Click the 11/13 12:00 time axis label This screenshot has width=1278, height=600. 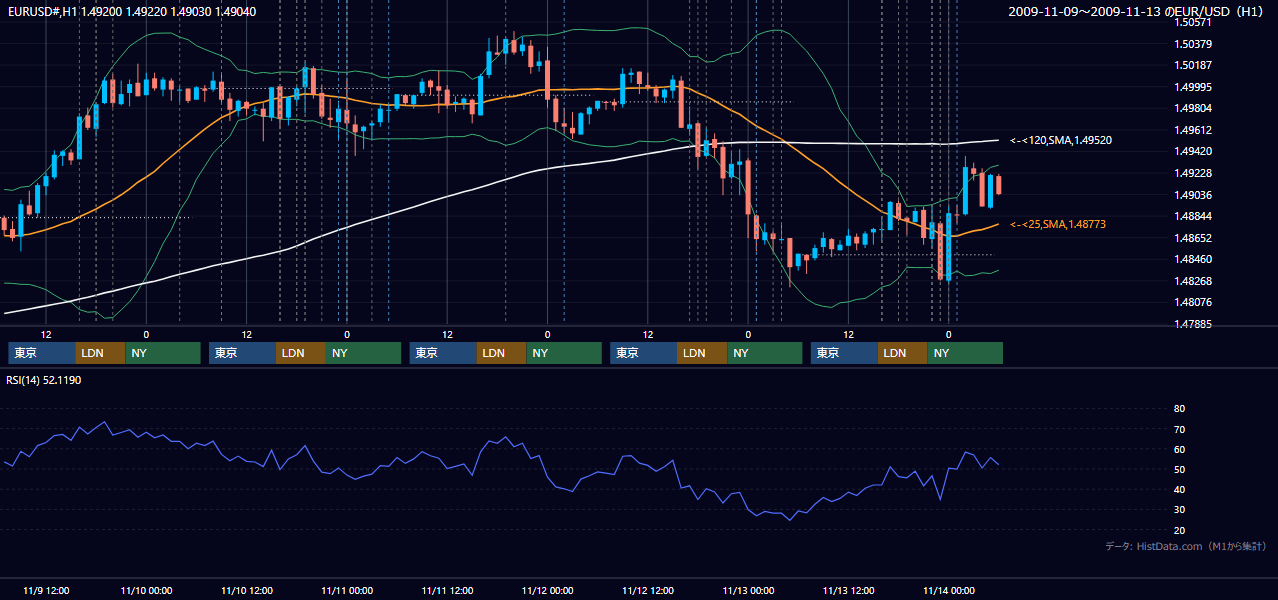(849, 590)
